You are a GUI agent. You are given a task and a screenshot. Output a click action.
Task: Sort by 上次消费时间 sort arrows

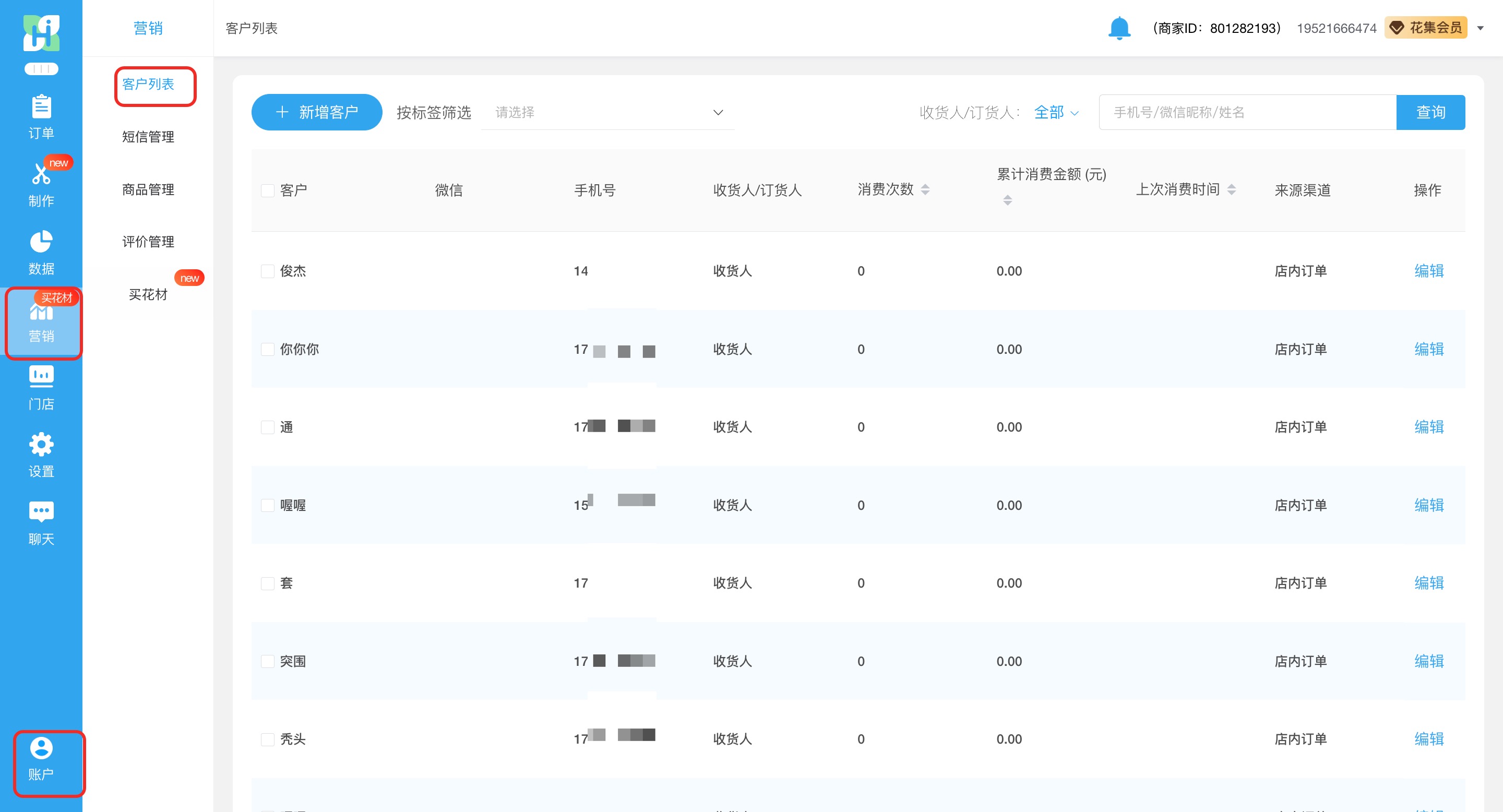pos(1231,189)
